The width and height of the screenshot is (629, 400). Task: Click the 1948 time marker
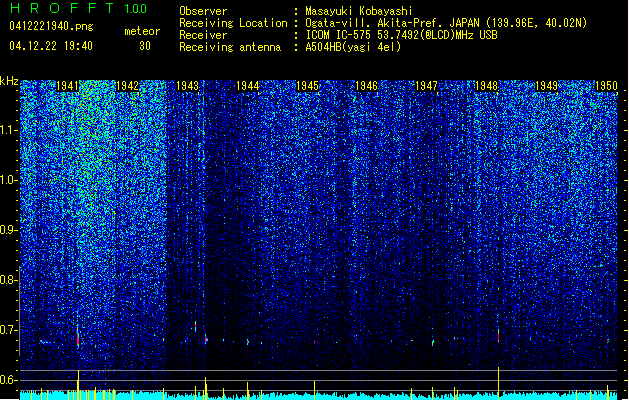[486, 86]
